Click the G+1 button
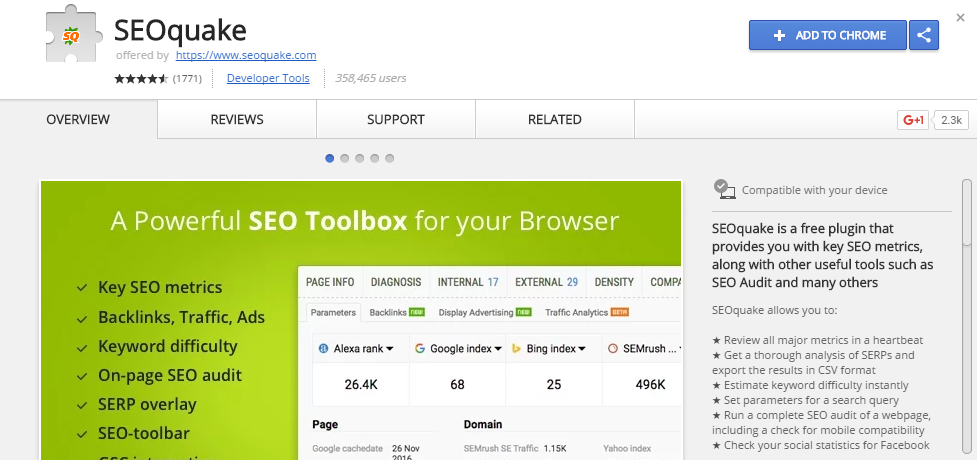This screenshot has height=460, width=977. pos(914,120)
